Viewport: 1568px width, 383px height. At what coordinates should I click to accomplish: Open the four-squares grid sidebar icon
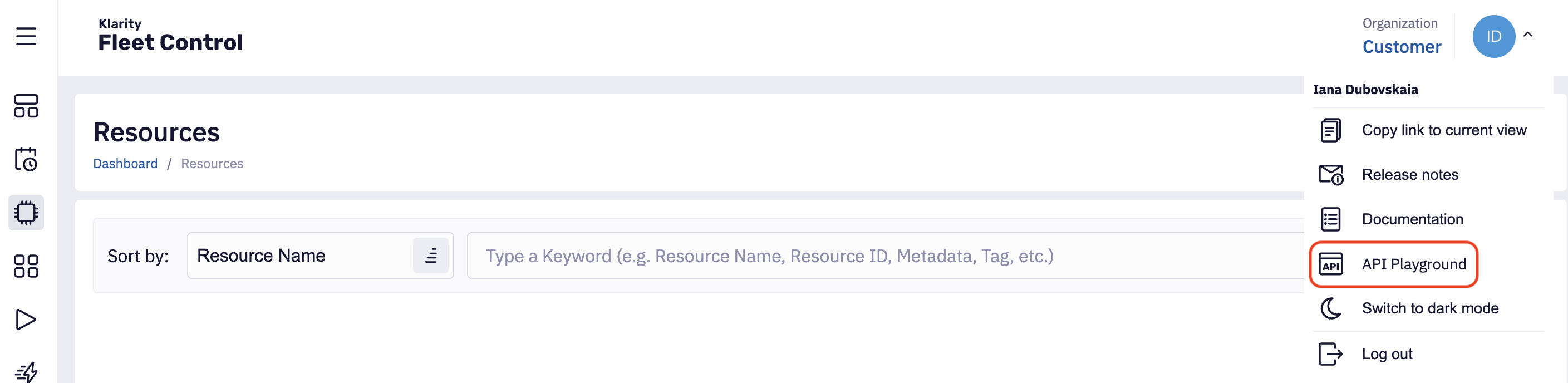pyautogui.click(x=26, y=266)
